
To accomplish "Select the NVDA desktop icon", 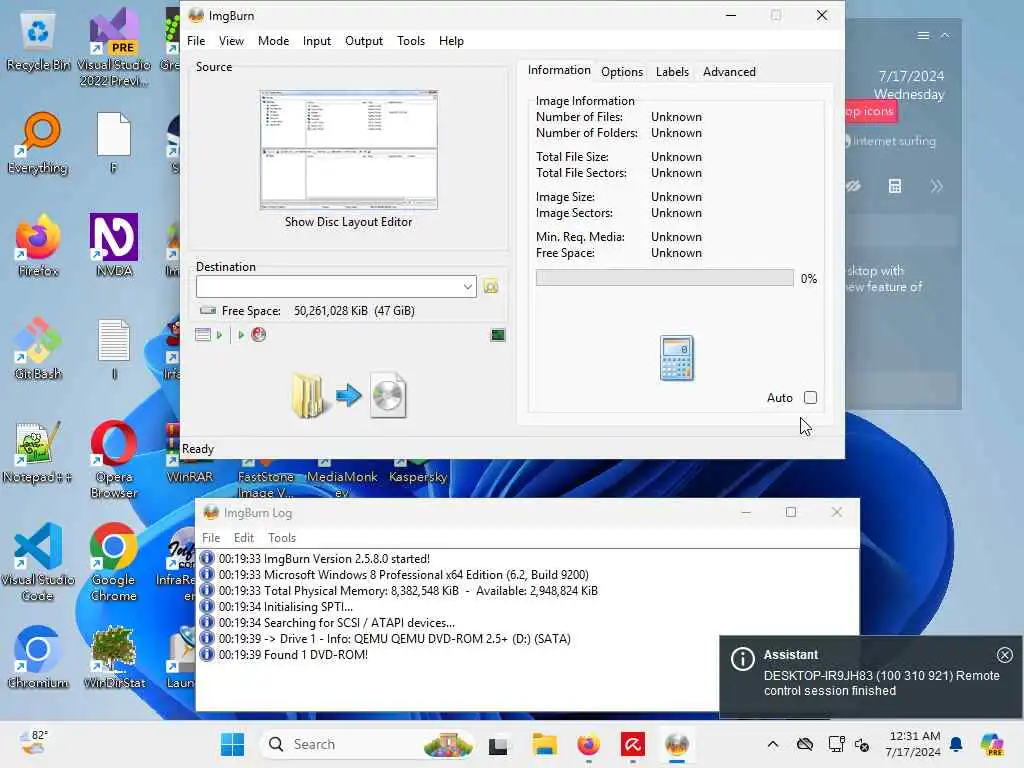I will [114, 246].
